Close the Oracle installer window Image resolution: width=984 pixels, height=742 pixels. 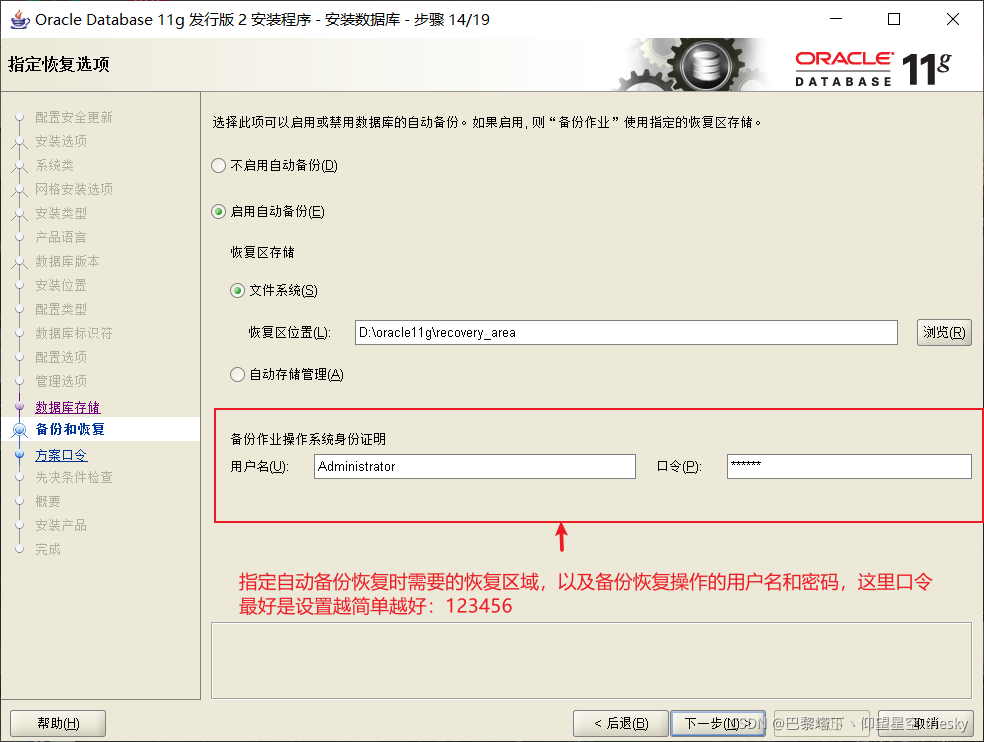[x=953, y=19]
